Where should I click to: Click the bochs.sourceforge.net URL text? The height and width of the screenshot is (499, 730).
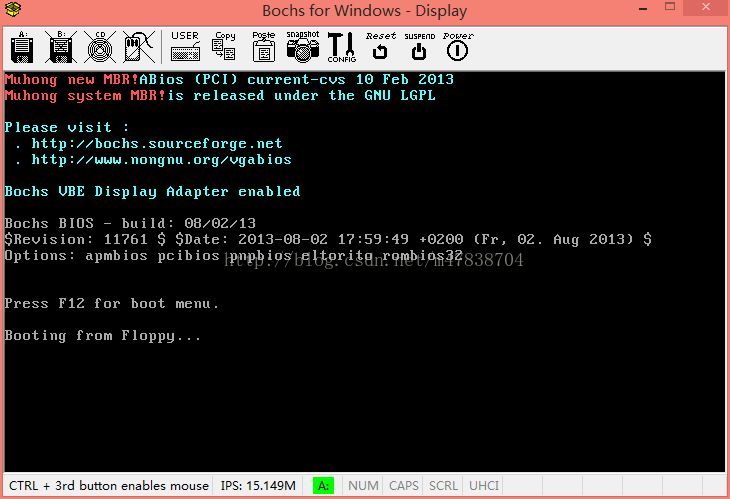coord(157,143)
